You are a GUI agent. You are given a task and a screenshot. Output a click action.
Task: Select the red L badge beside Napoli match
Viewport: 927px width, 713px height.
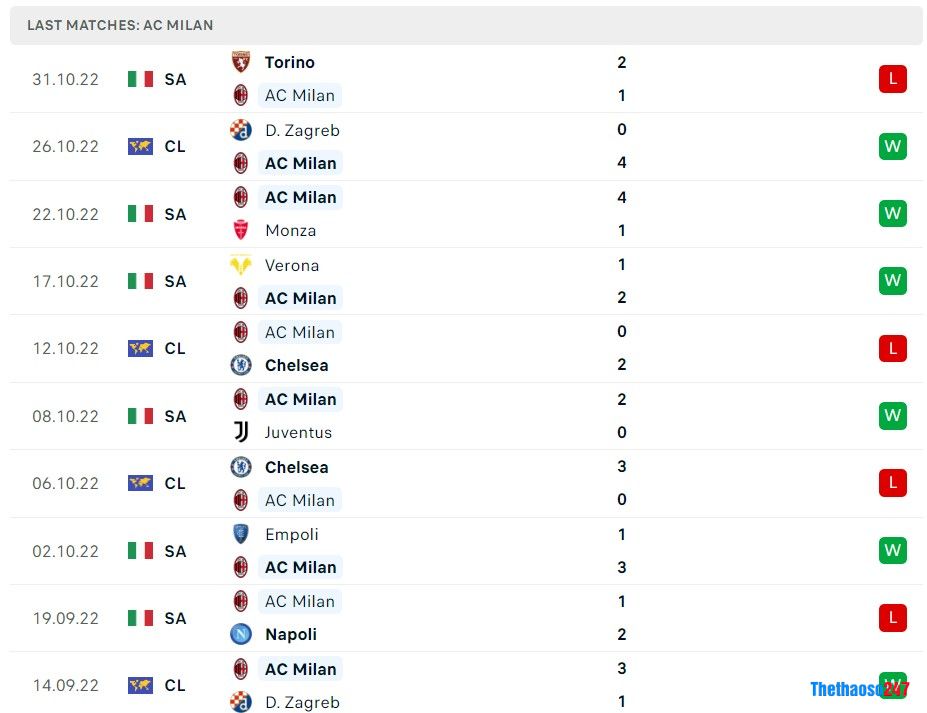tap(891, 618)
